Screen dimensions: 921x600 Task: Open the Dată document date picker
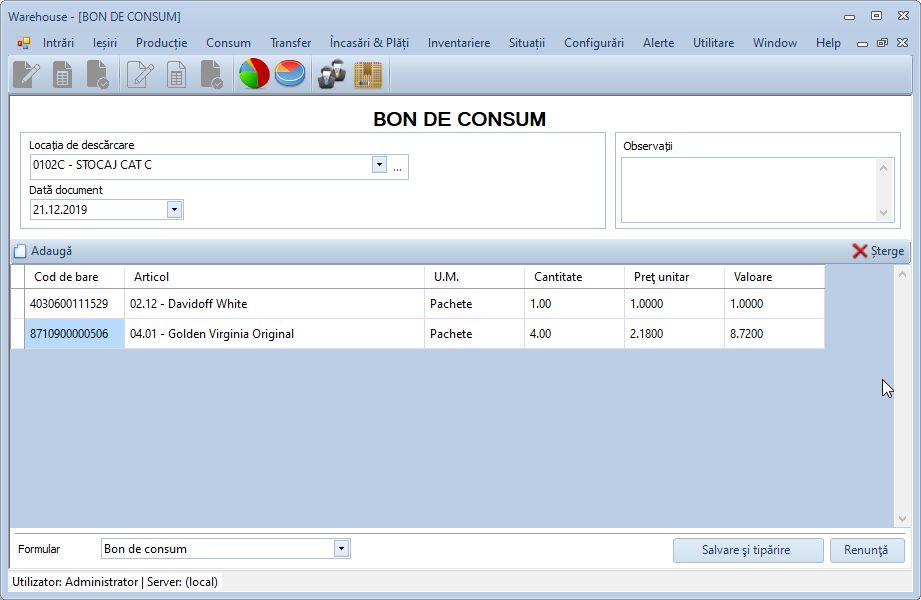click(x=174, y=209)
